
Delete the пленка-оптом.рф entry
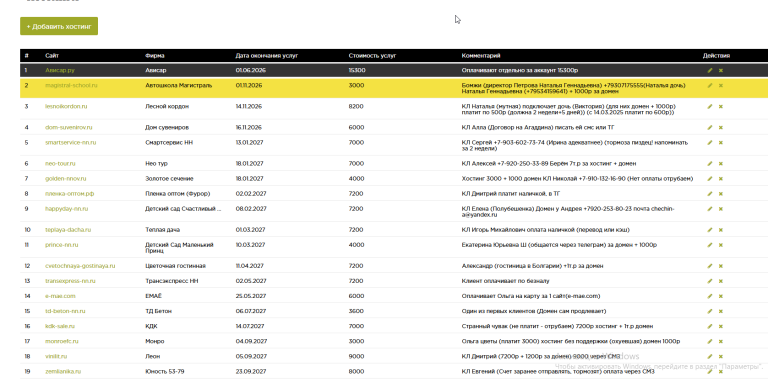tap(720, 194)
